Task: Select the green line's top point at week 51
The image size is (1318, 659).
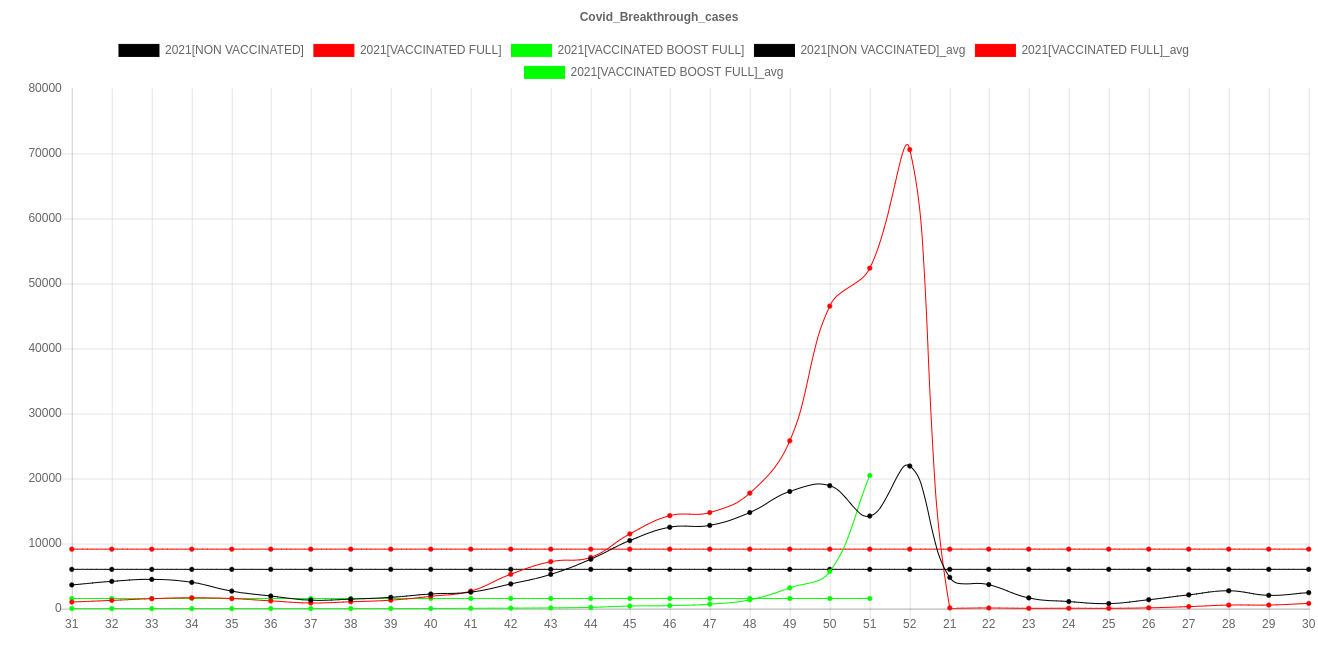Action: click(x=869, y=475)
